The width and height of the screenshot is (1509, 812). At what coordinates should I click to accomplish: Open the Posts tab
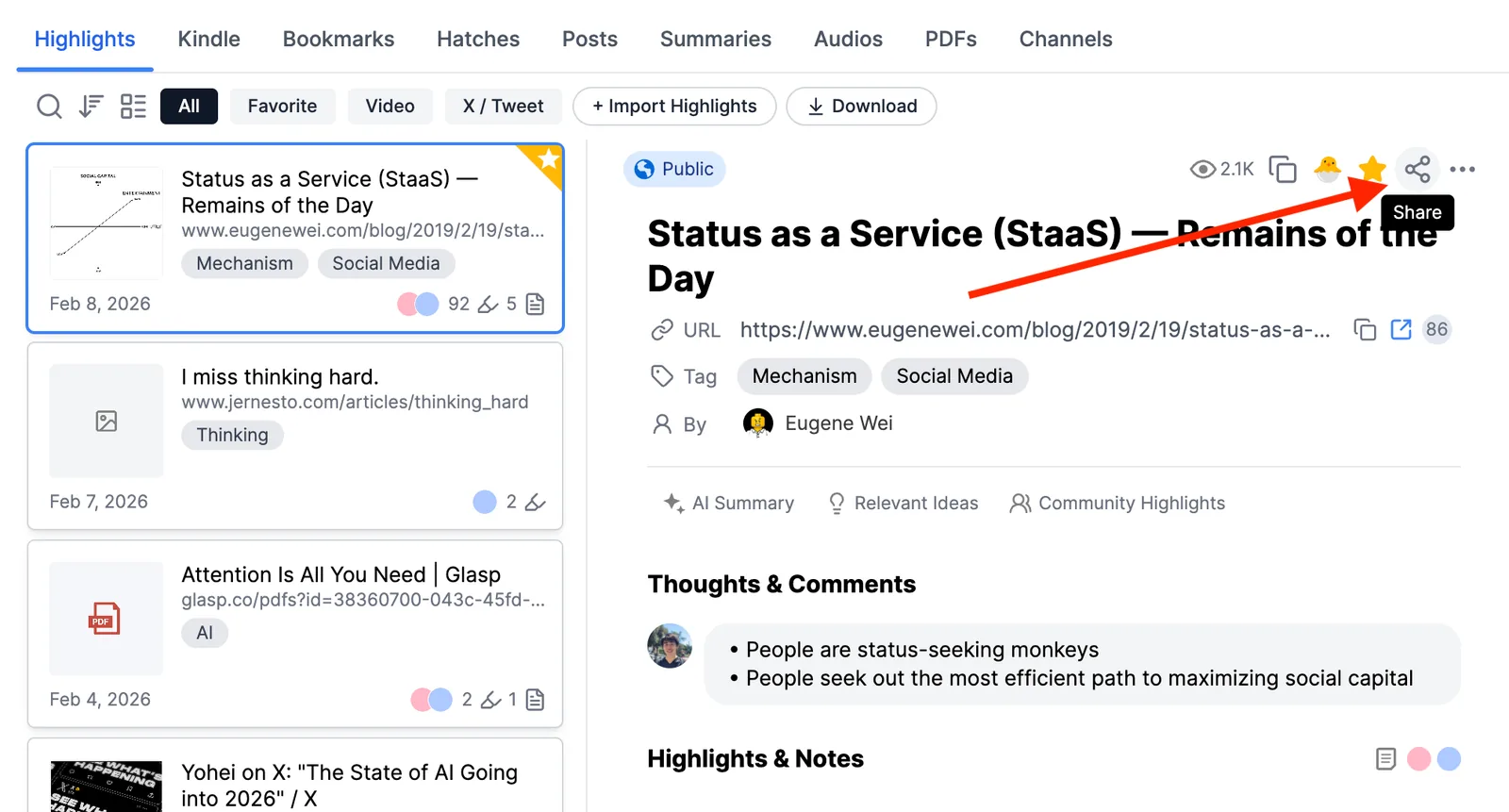589,39
